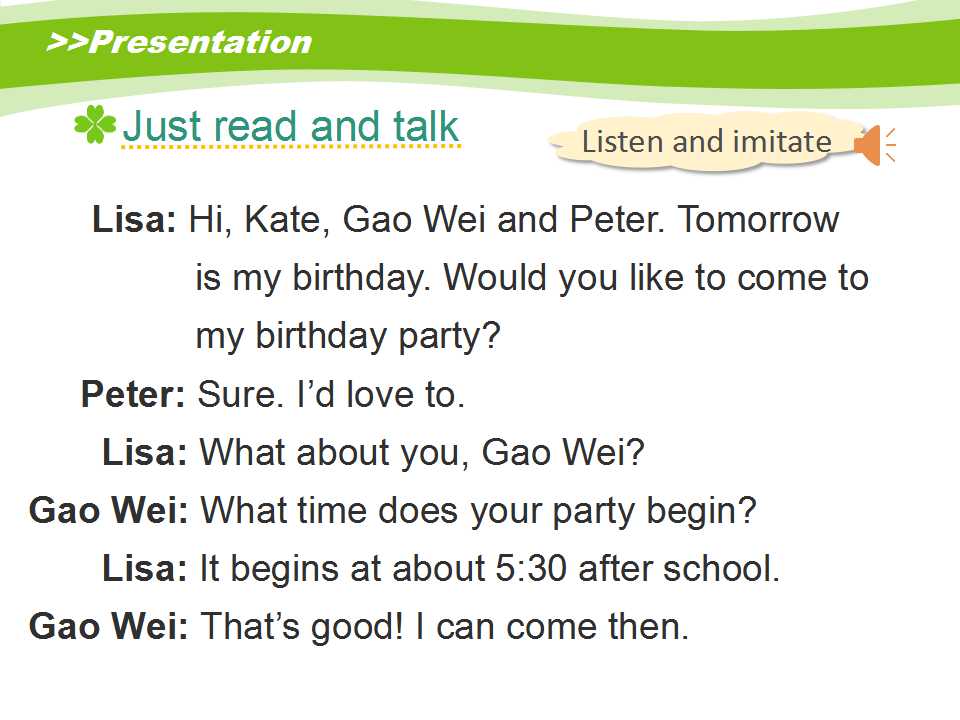Click the 'Lisa:' label before 'What about you'
960x720 pixels.
point(144,452)
